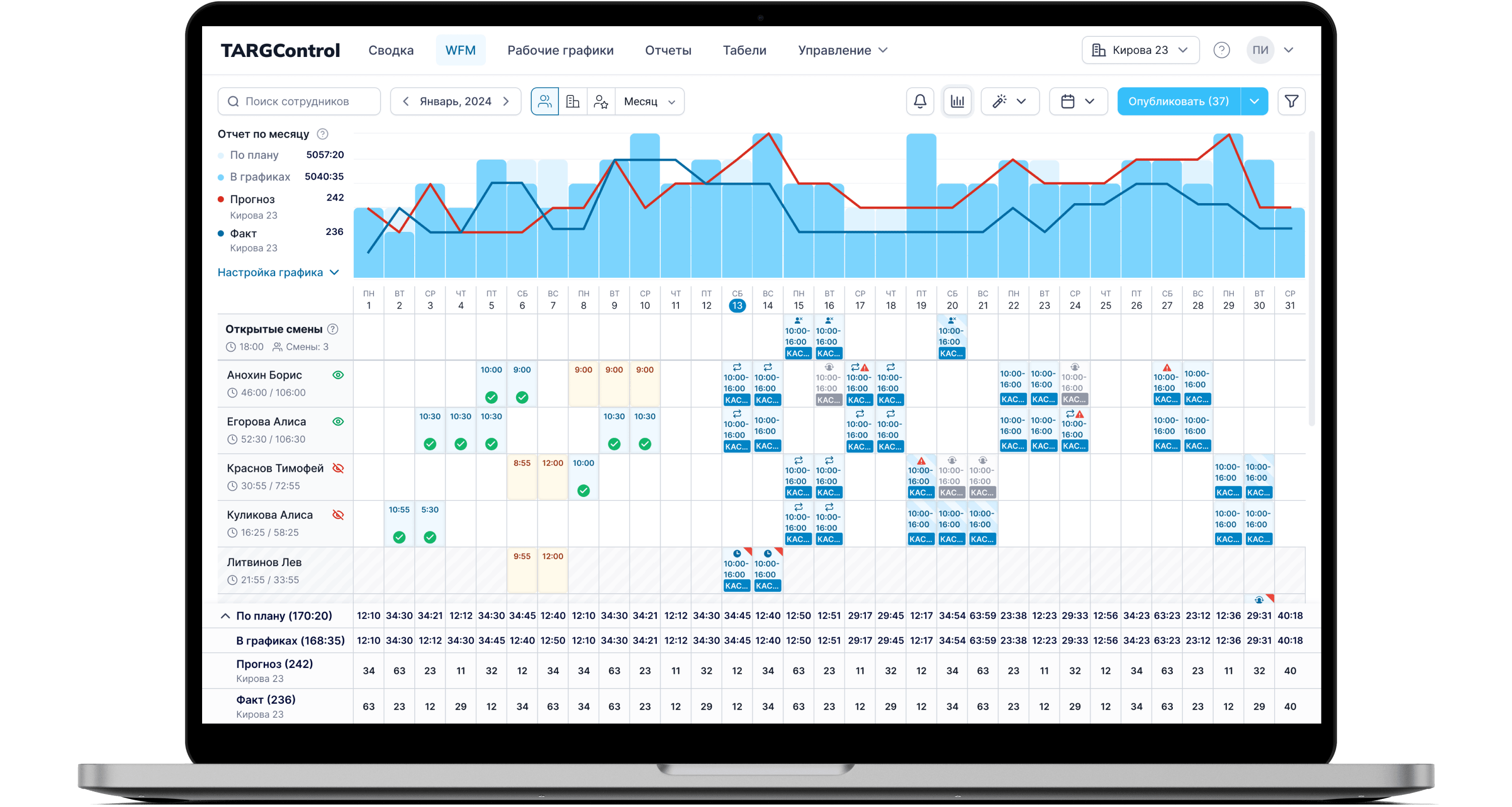Click green checkmark on Анохин Борис day 5
Viewport: 1512px width, 807px height.
coord(491,397)
